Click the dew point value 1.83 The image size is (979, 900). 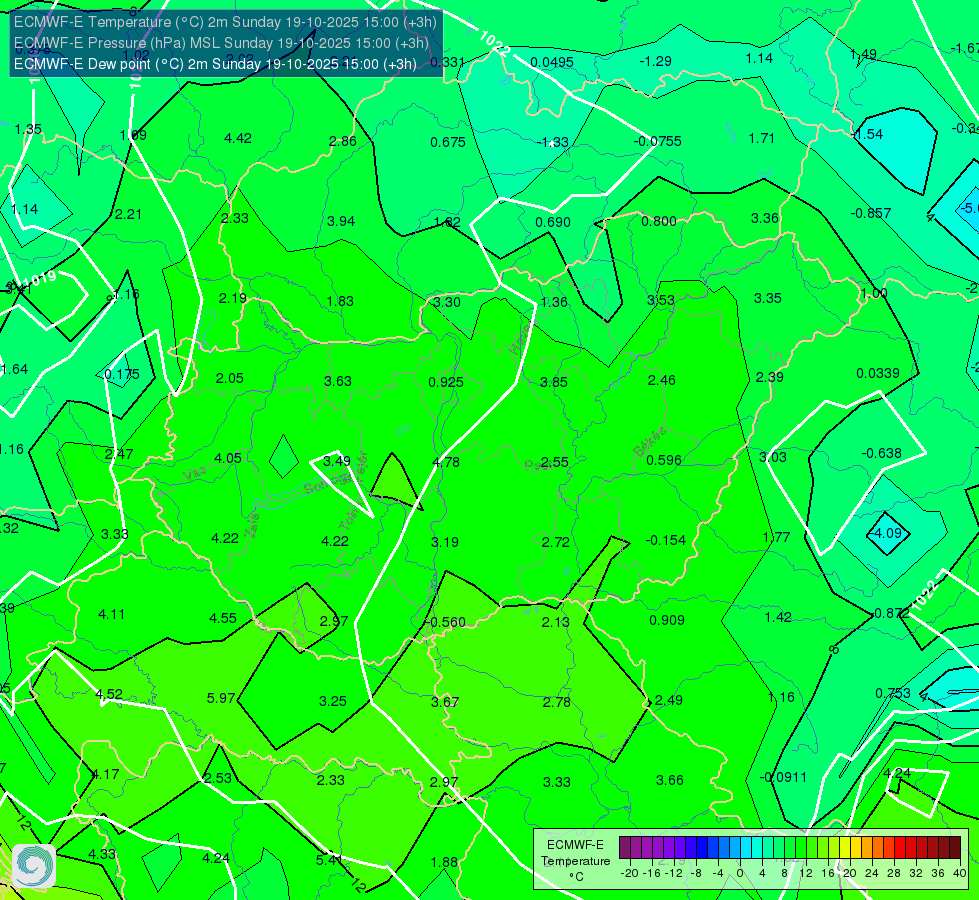tap(340, 301)
